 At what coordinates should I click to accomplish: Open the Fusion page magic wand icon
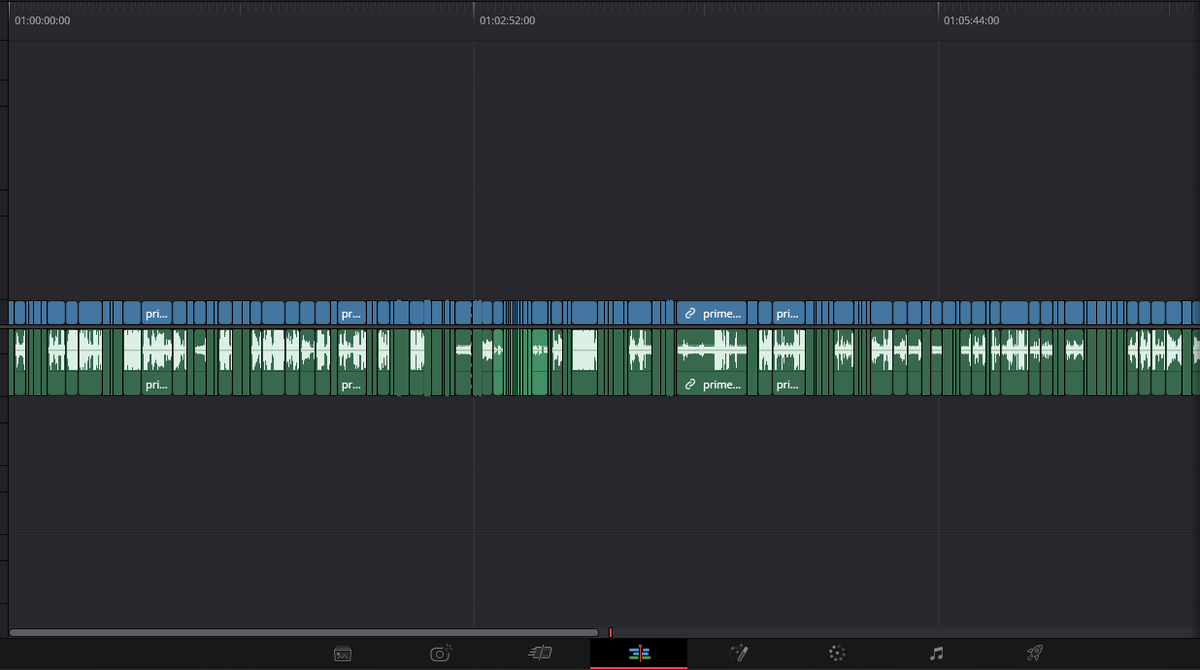740,654
